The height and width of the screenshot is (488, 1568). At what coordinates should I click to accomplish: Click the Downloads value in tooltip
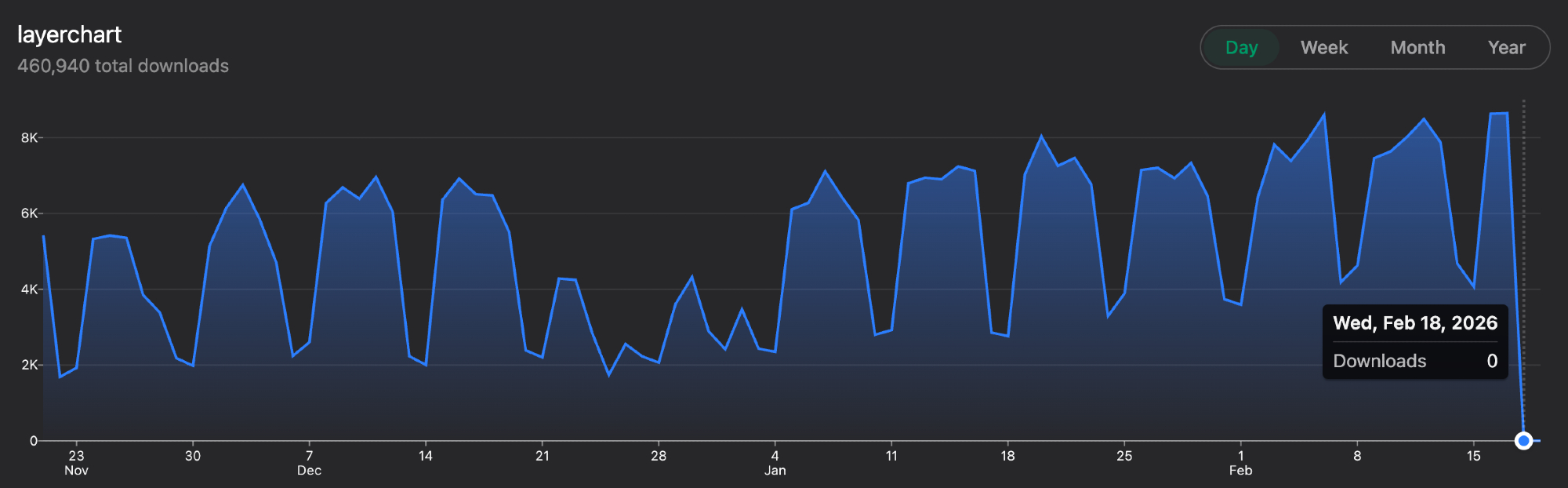[1492, 361]
